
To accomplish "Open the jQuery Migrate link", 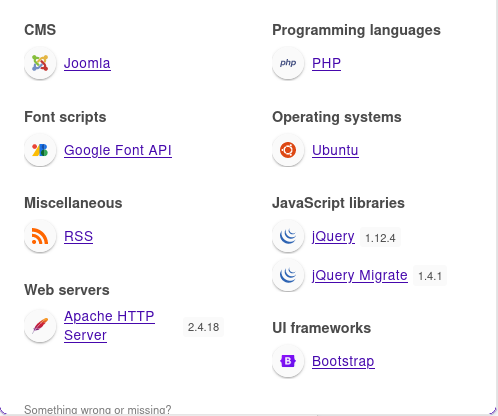I will click(x=360, y=276).
